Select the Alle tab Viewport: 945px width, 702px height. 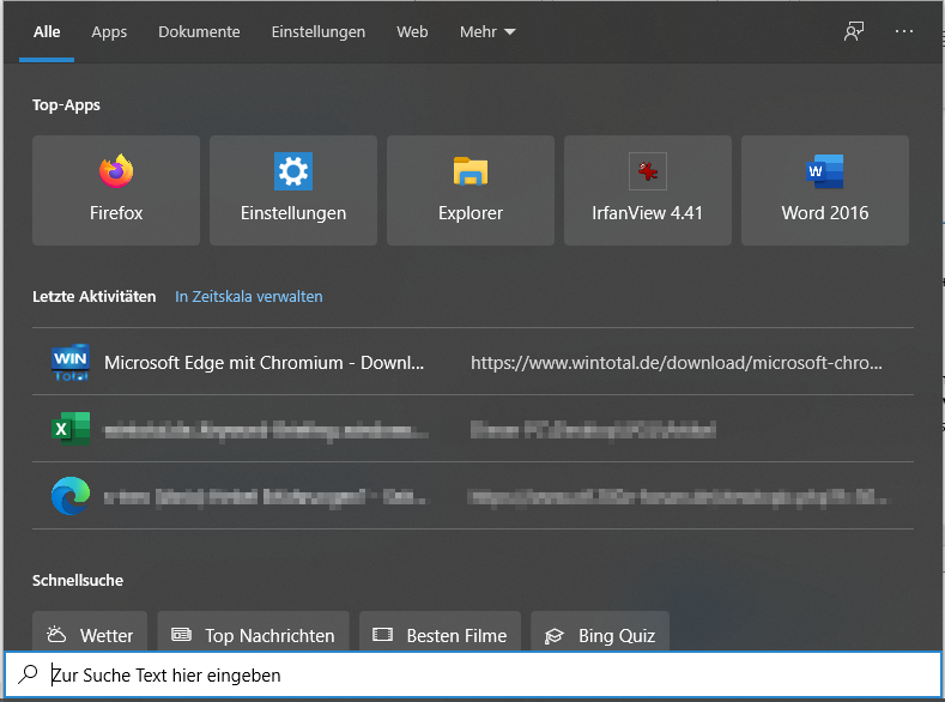[x=46, y=32]
